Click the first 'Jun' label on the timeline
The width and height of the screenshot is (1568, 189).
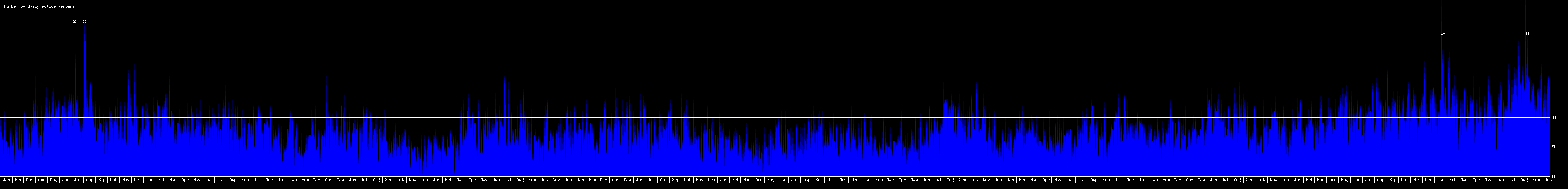coord(65,180)
